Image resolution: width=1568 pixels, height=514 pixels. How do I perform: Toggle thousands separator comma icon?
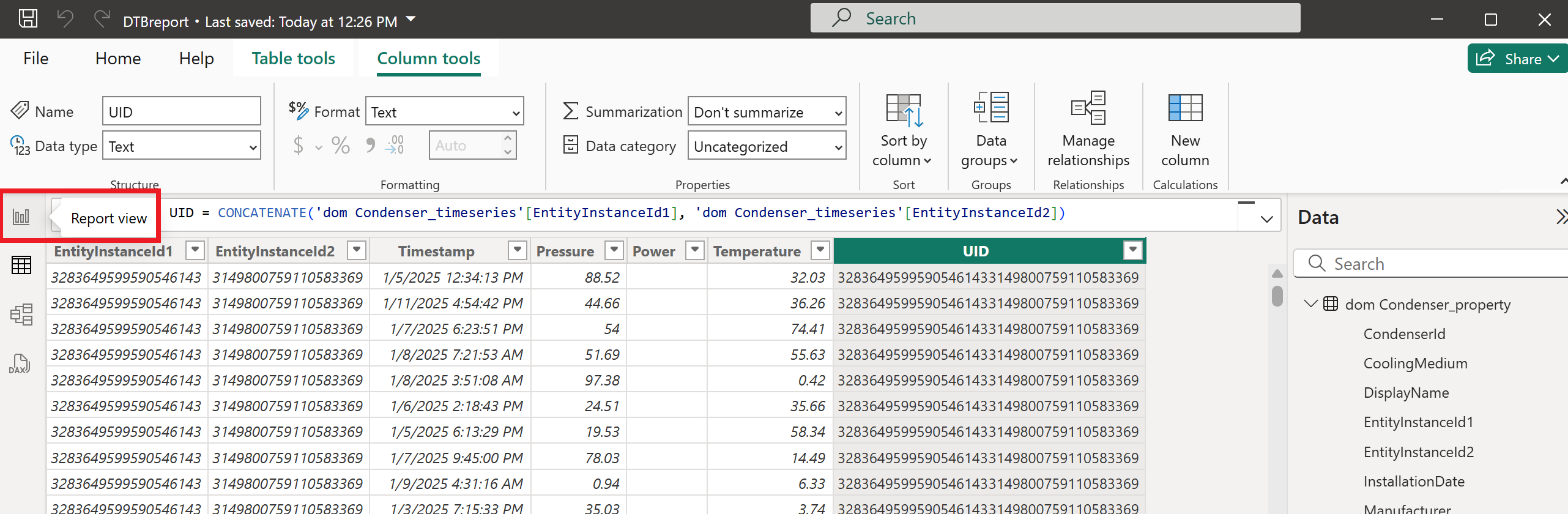[370, 146]
